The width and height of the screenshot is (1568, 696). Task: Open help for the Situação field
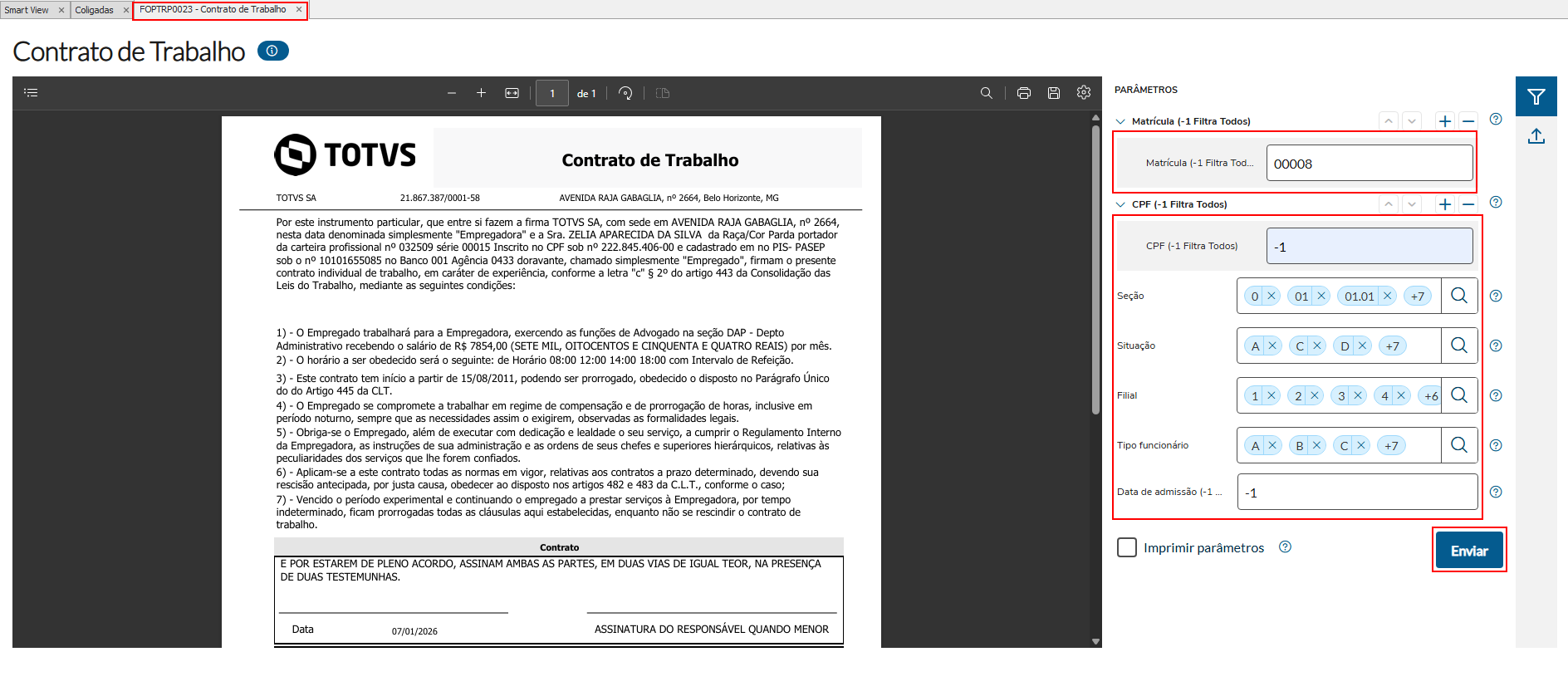(1496, 346)
